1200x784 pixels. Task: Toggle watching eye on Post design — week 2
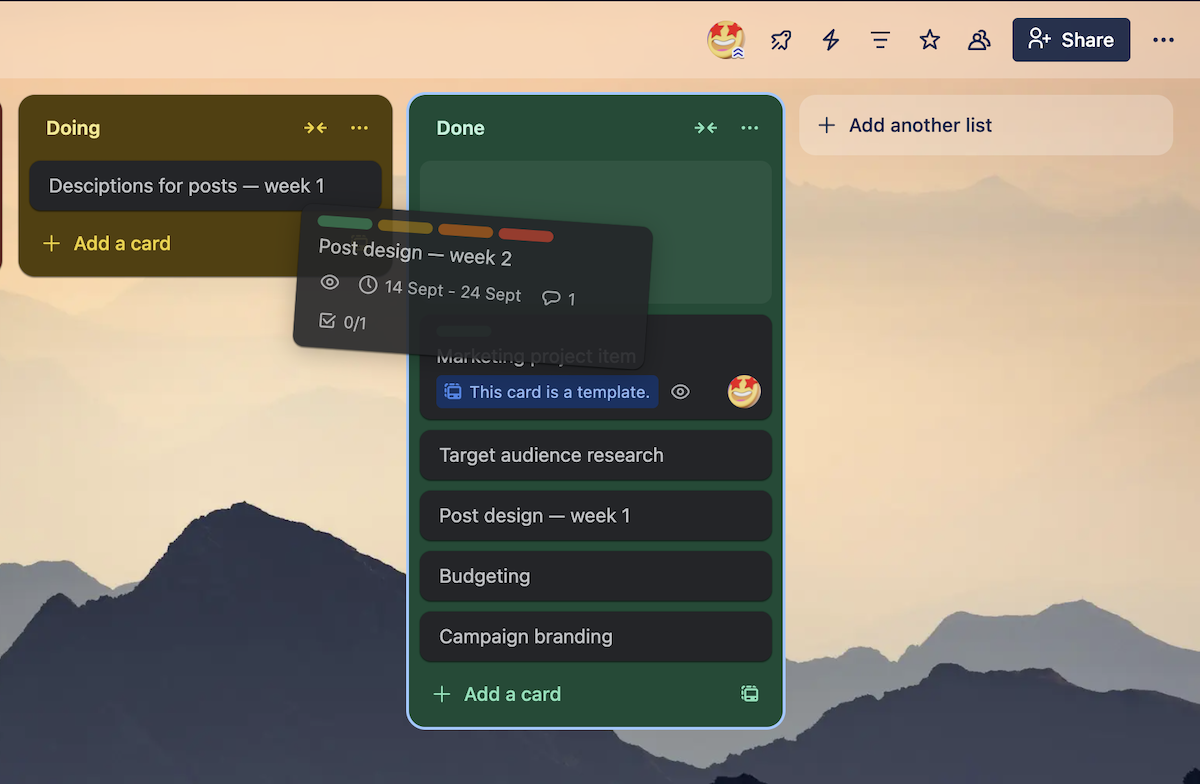pos(330,283)
